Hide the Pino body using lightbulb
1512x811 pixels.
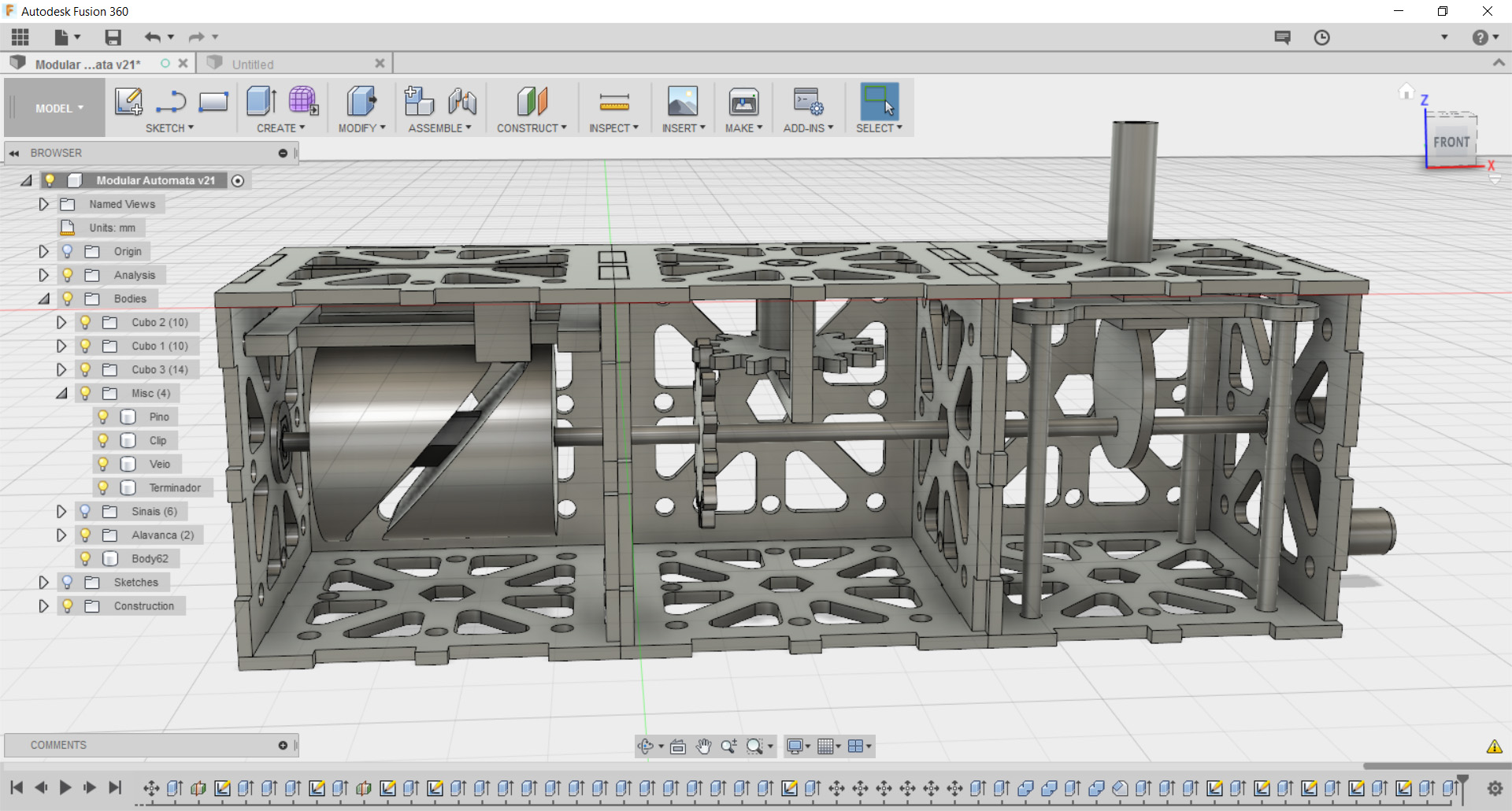(103, 417)
